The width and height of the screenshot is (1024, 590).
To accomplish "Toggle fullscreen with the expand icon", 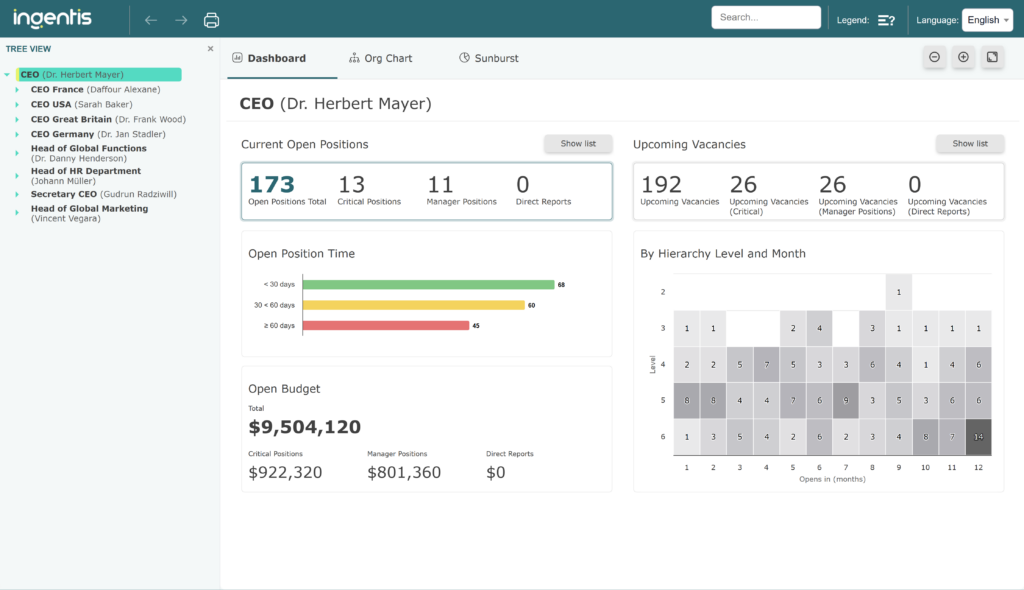I will tap(992, 57).
